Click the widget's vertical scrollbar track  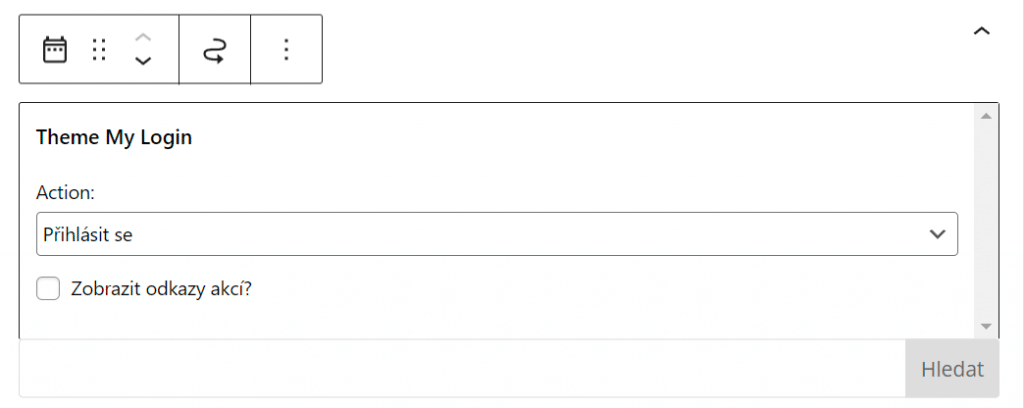pos(986,221)
